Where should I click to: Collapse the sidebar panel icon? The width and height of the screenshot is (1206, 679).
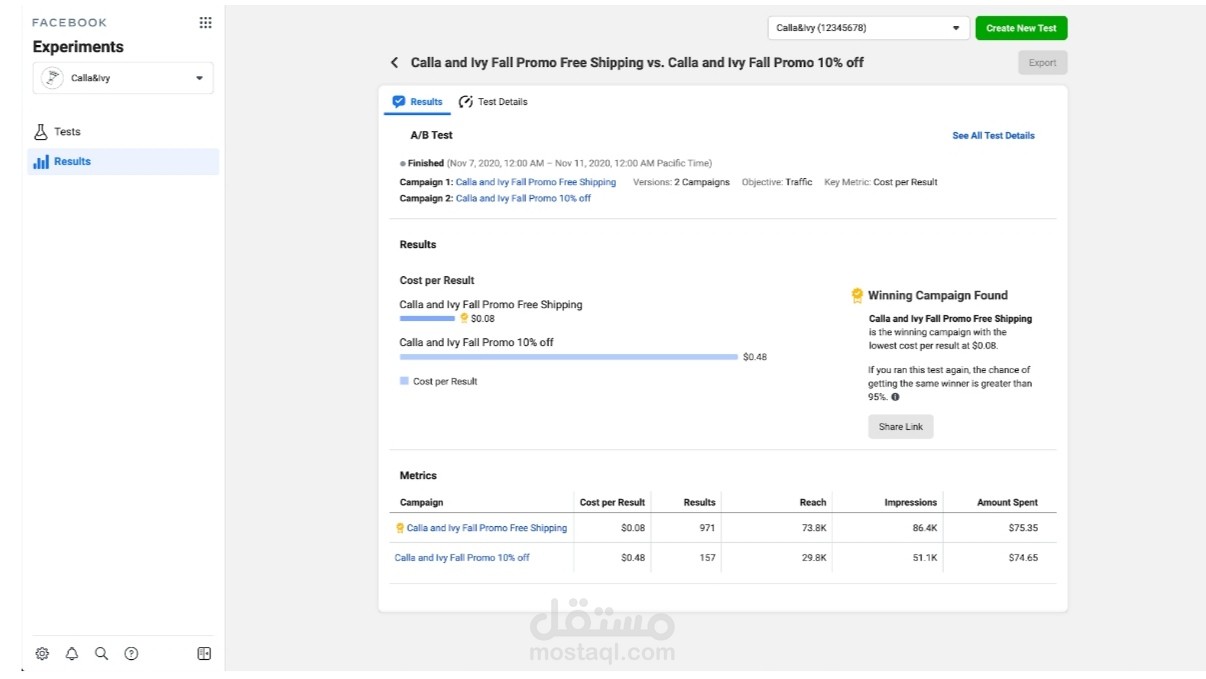tap(204, 654)
